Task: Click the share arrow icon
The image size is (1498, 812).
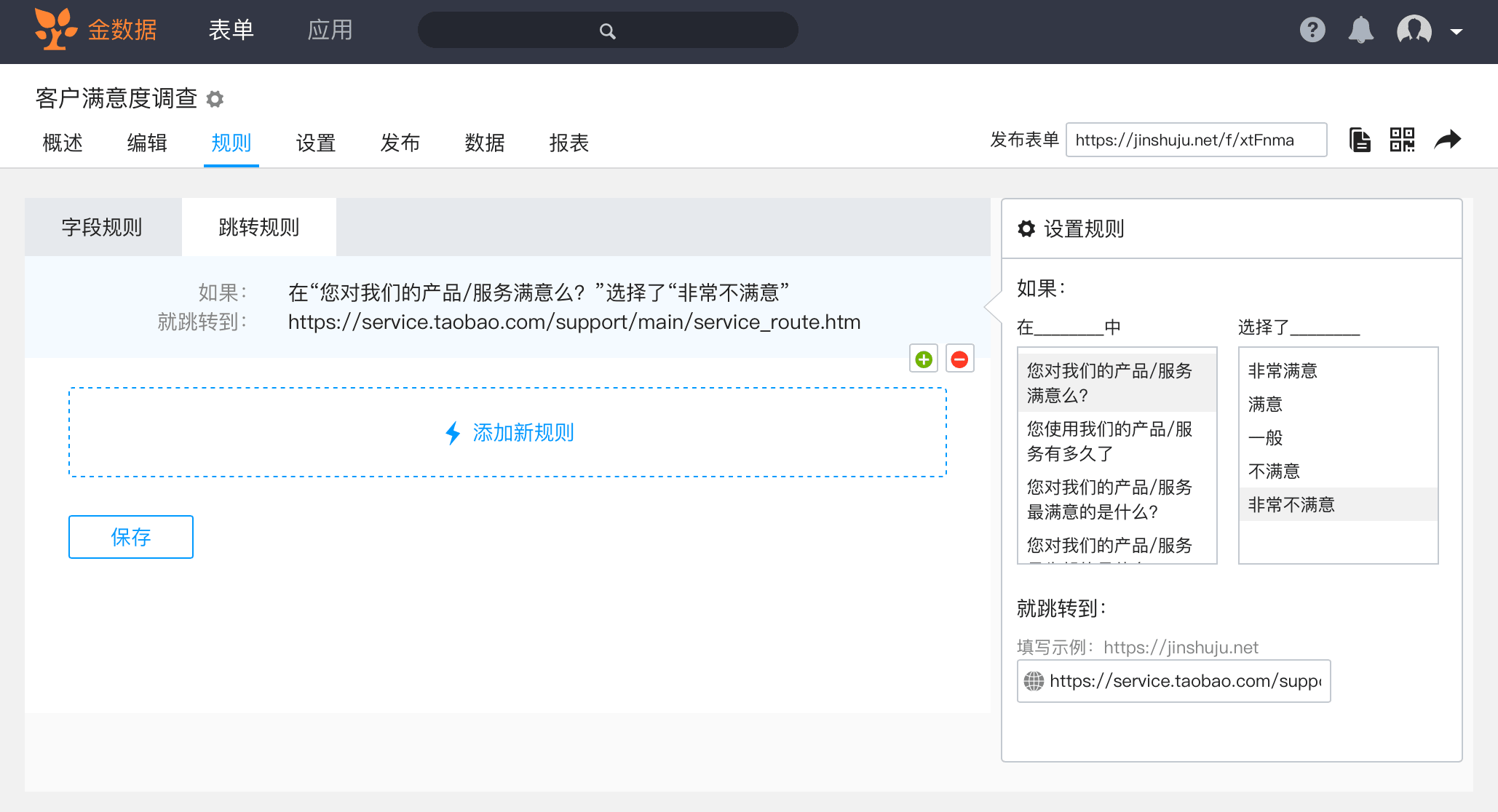Action: [1447, 140]
